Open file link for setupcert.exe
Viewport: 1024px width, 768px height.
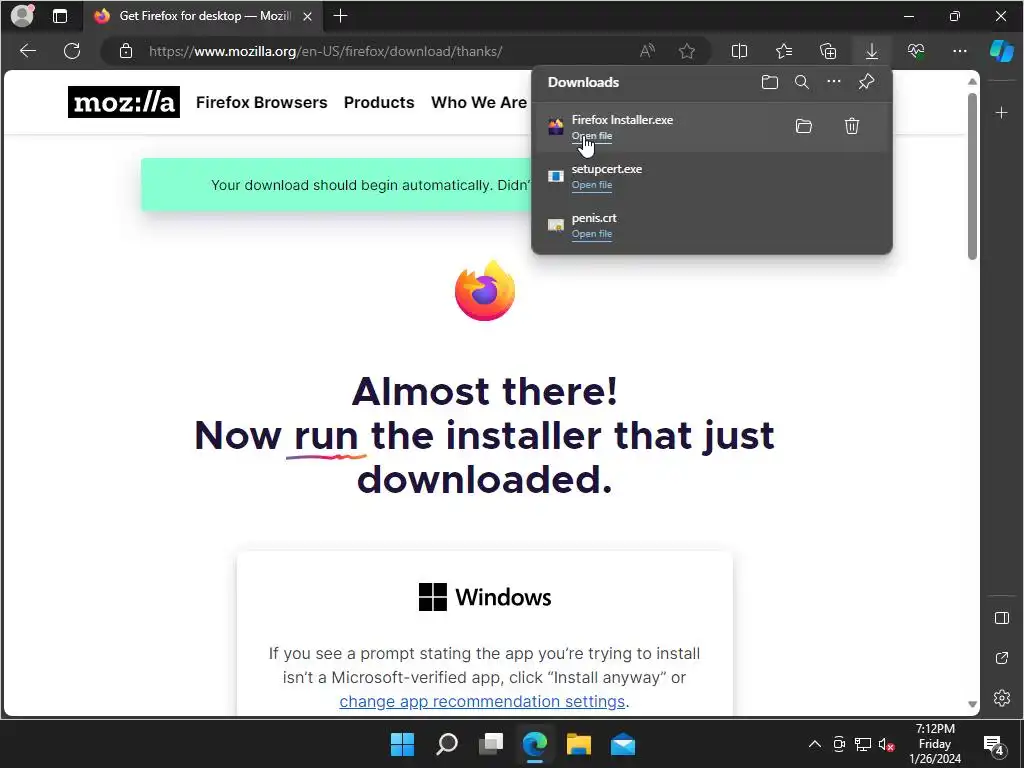[x=592, y=185]
